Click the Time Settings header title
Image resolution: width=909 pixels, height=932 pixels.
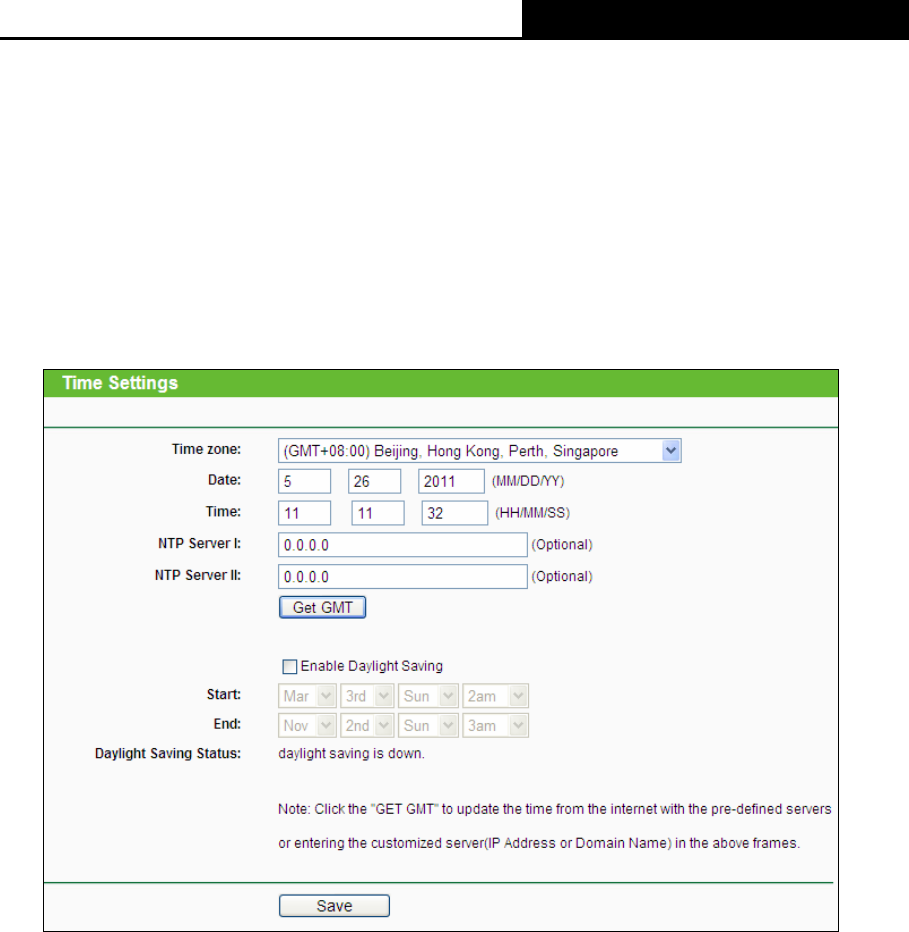click(120, 383)
